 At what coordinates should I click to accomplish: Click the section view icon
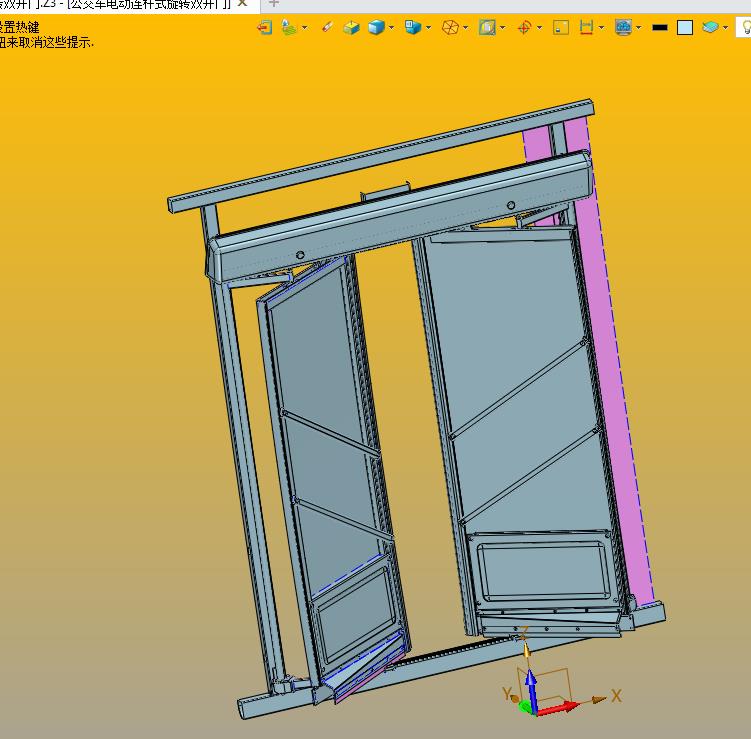click(x=487, y=27)
